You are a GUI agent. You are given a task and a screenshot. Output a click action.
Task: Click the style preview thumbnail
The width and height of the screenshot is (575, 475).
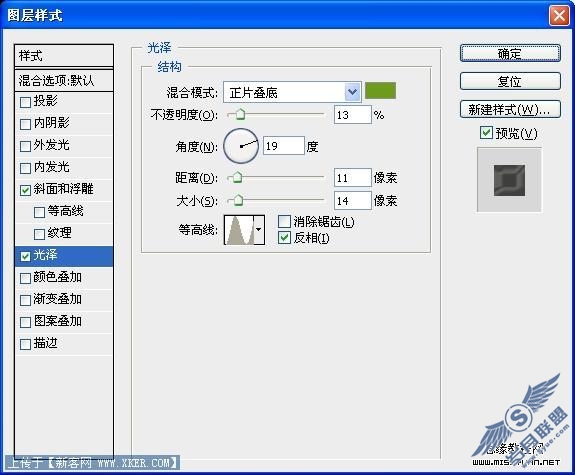509,180
